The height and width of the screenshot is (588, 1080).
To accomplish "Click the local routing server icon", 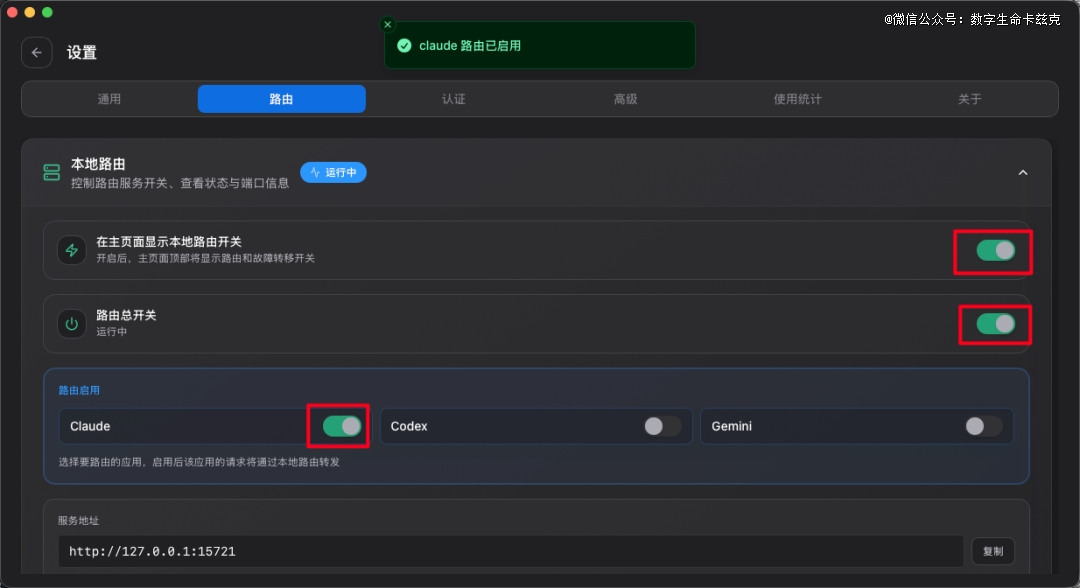I will tap(51, 173).
